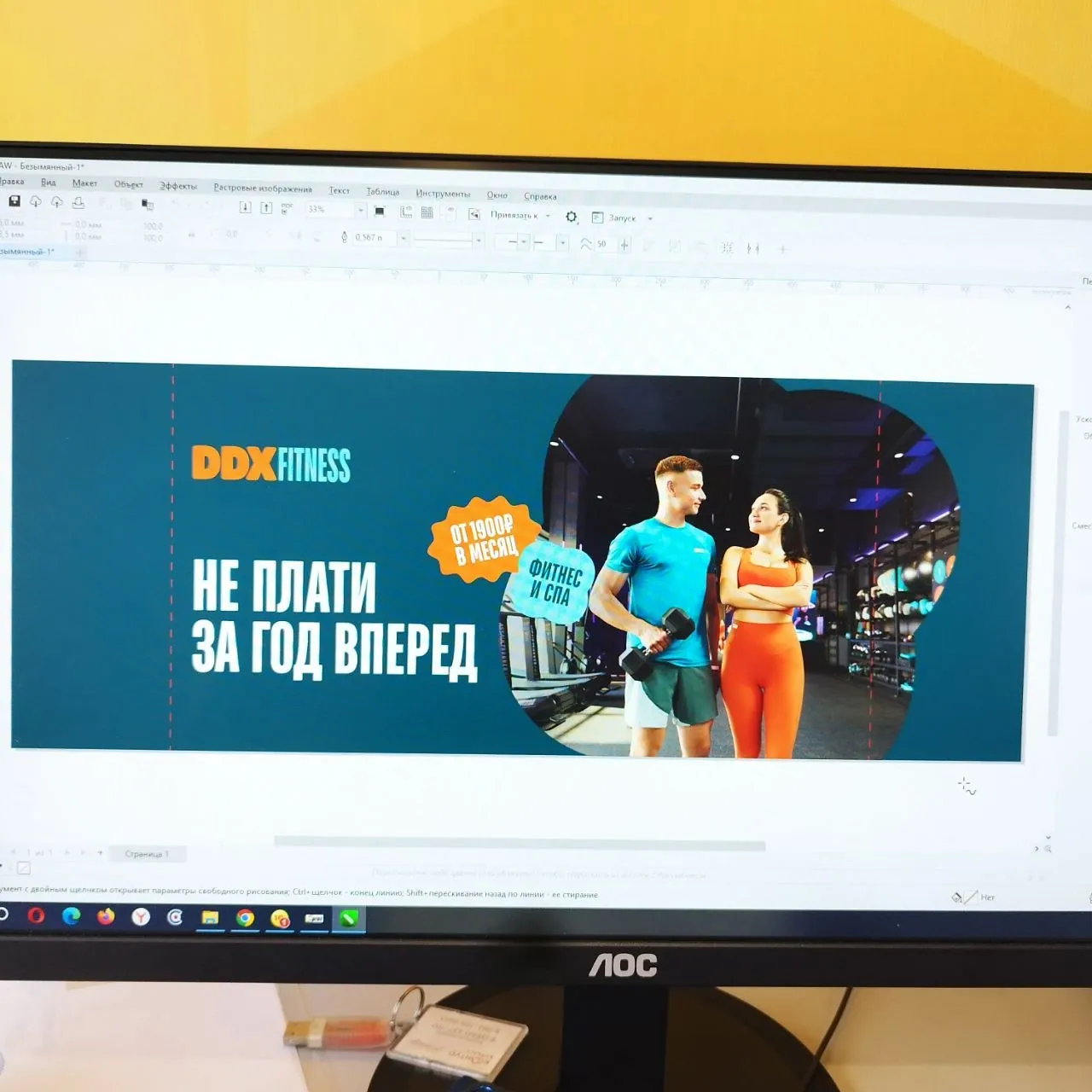1092x1092 pixels.
Task: Open Firefox from the taskbar
Action: [106, 916]
